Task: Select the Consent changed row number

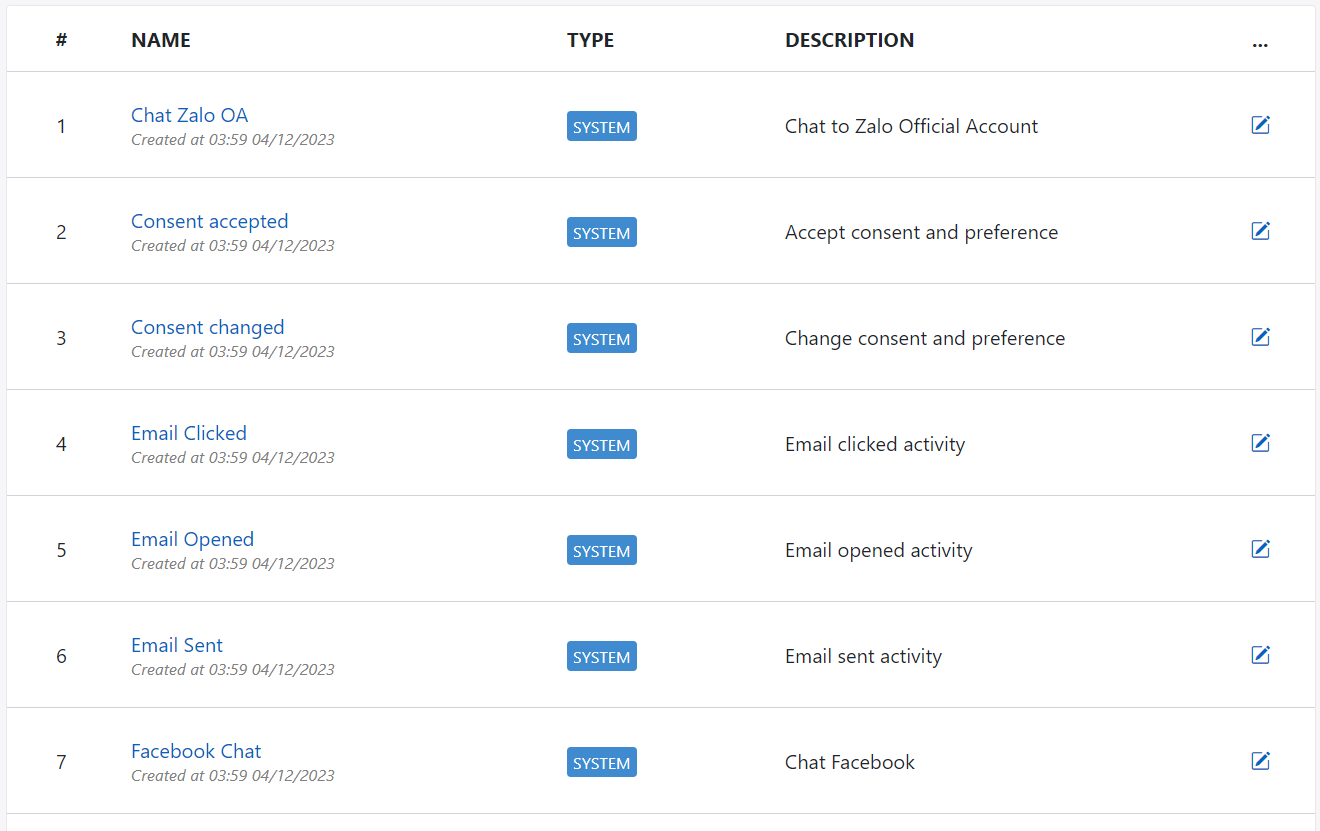Action: pos(61,337)
